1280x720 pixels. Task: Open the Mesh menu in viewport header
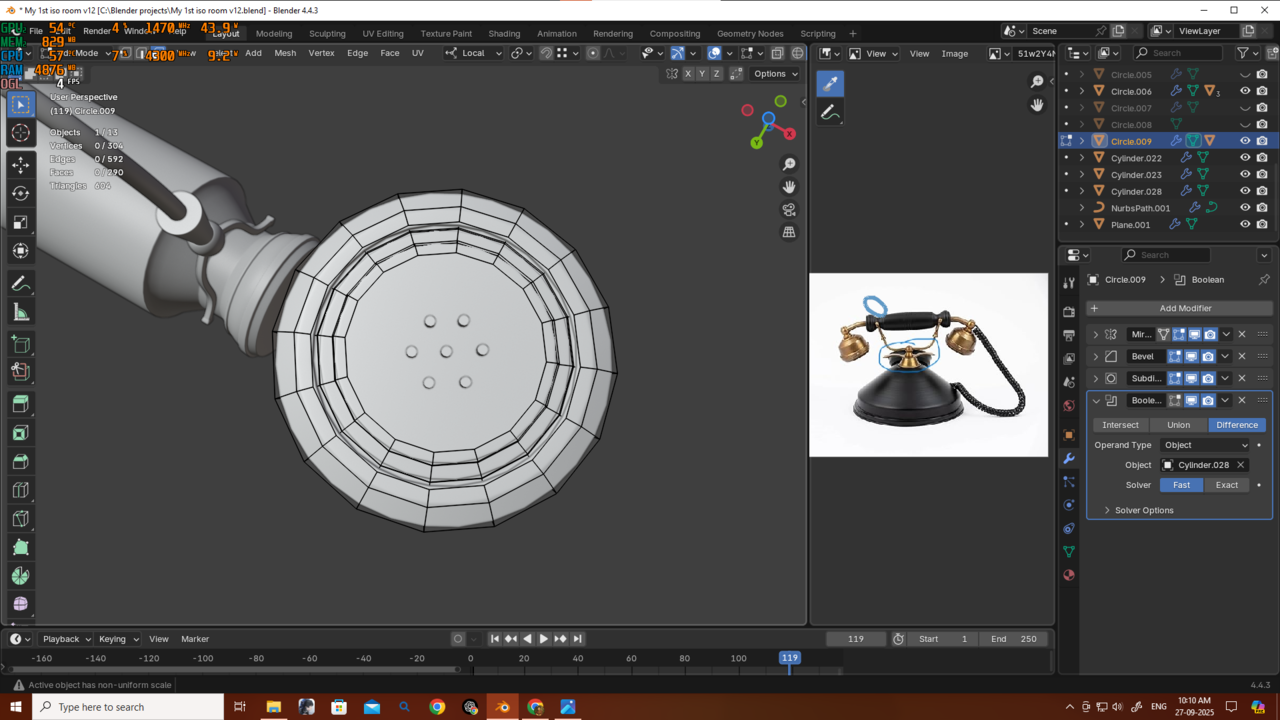pyautogui.click(x=285, y=53)
